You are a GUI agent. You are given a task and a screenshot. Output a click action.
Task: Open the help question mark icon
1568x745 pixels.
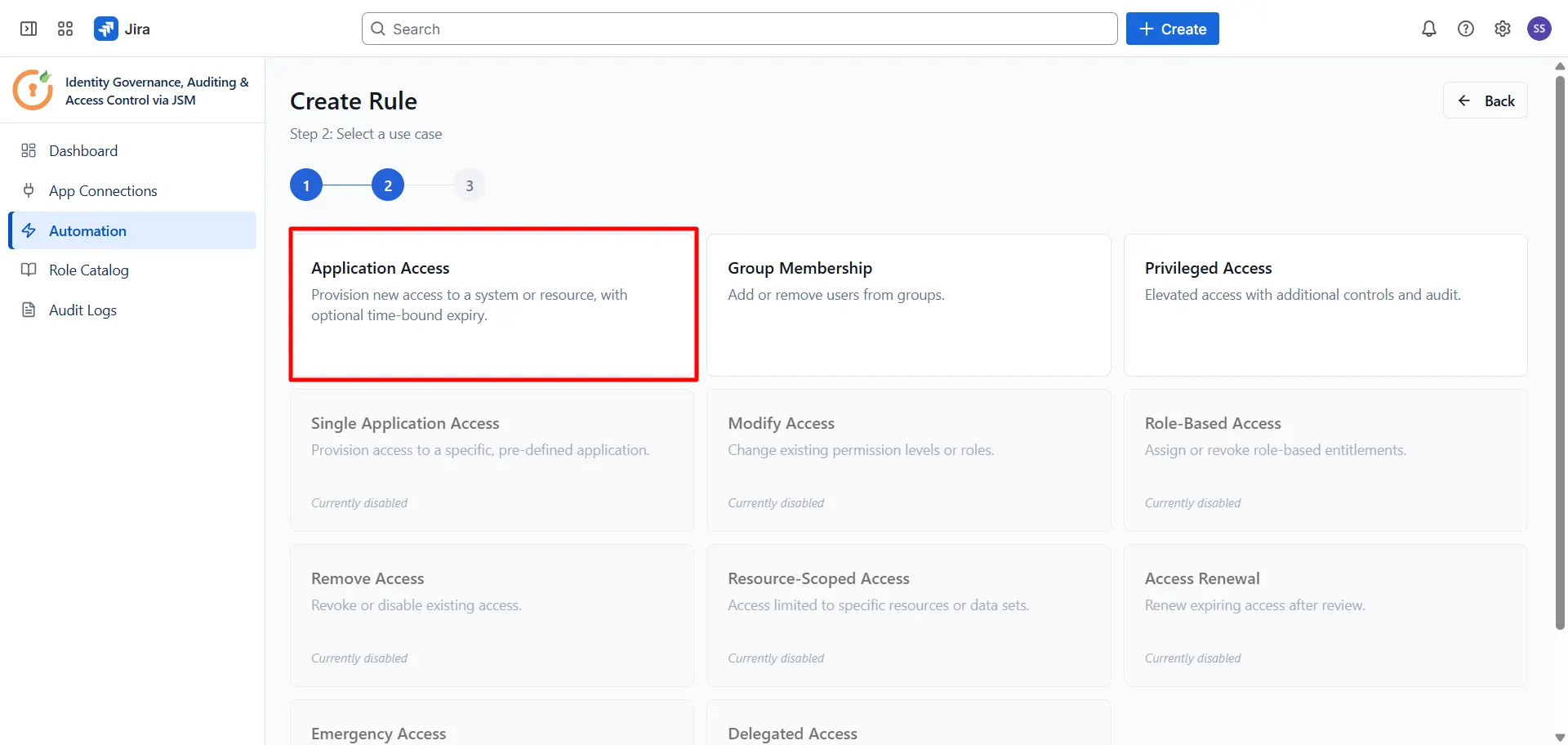click(x=1466, y=29)
